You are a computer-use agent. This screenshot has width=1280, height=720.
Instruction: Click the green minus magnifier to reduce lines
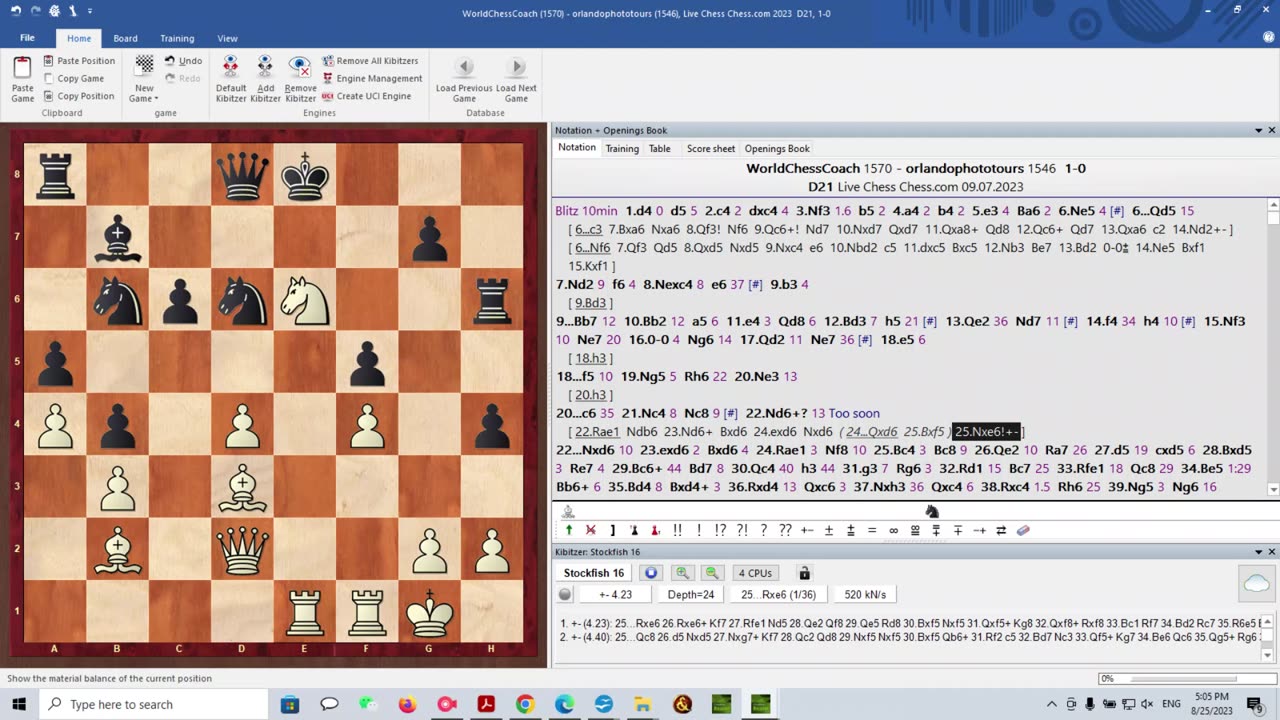point(712,573)
